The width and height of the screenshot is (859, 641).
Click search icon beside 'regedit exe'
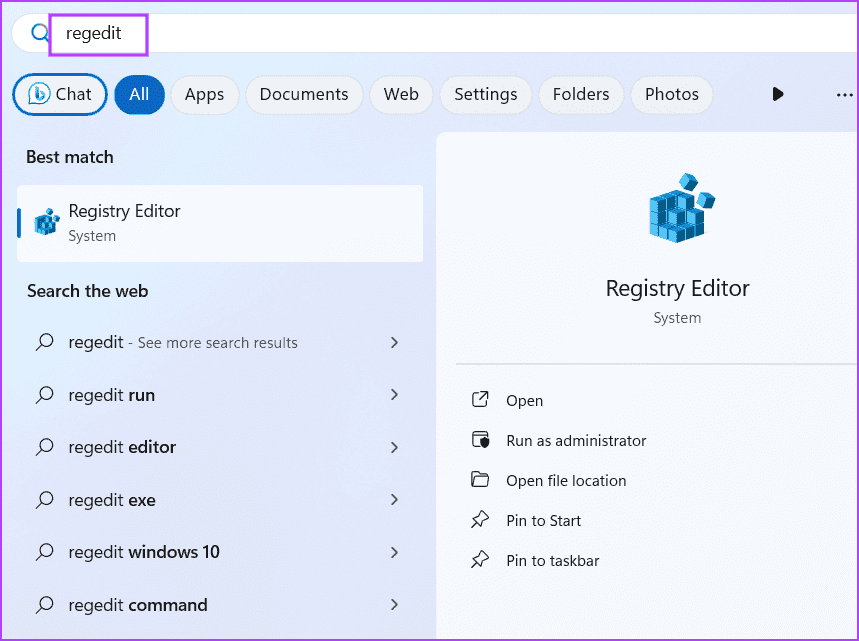coord(44,500)
